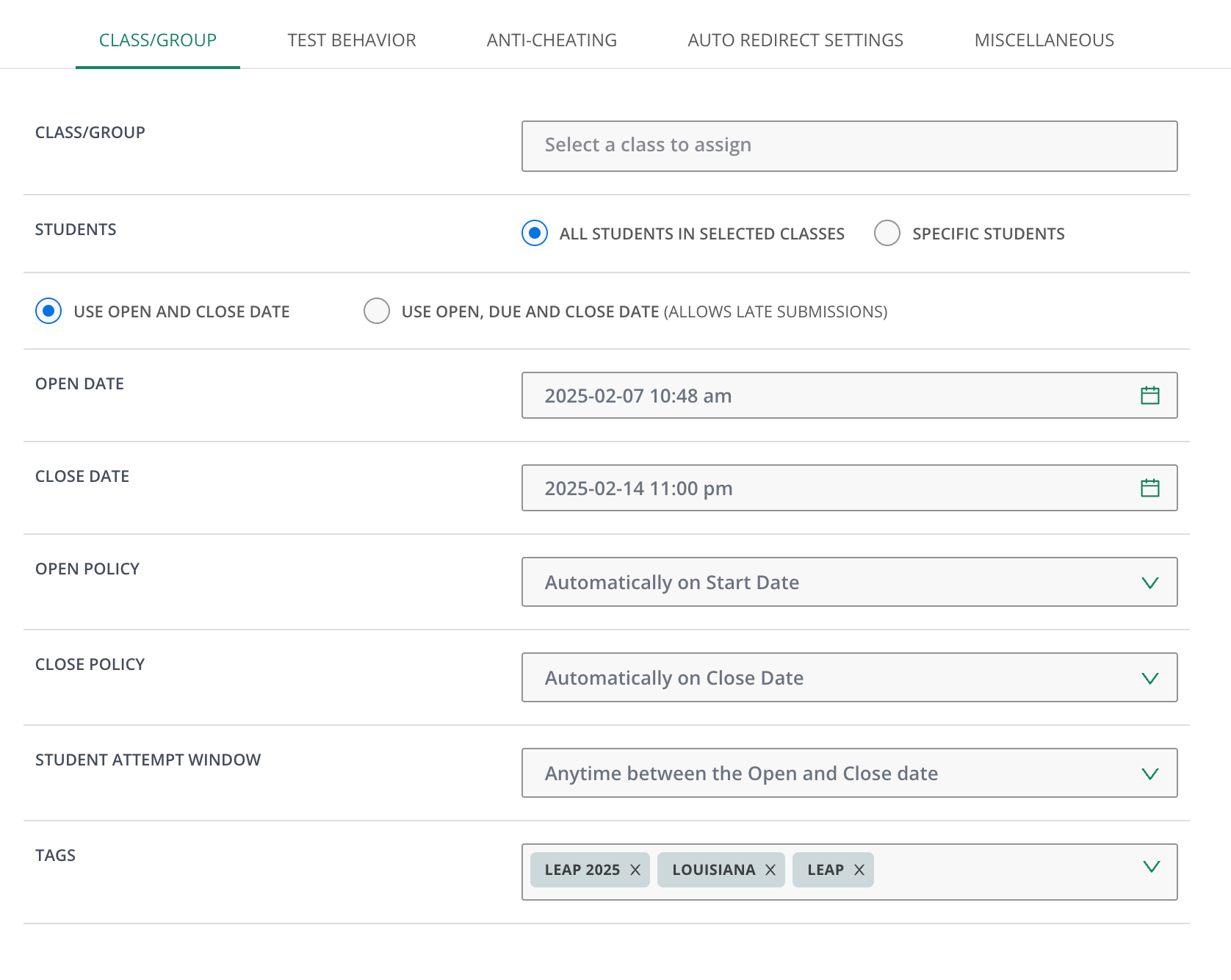Open the calendar icon for Close Date
The image size is (1231, 980).
tap(1149, 488)
